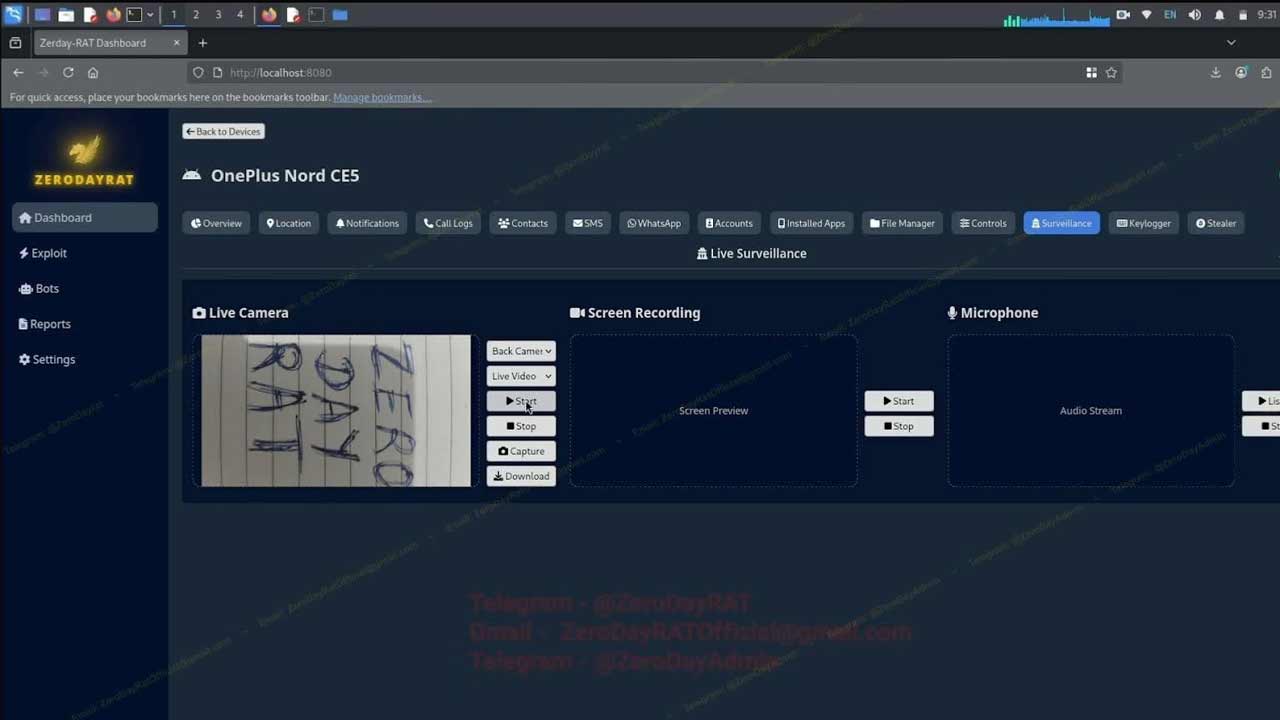Open the SMS tab
This screenshot has height=720, width=1280.
click(x=588, y=223)
